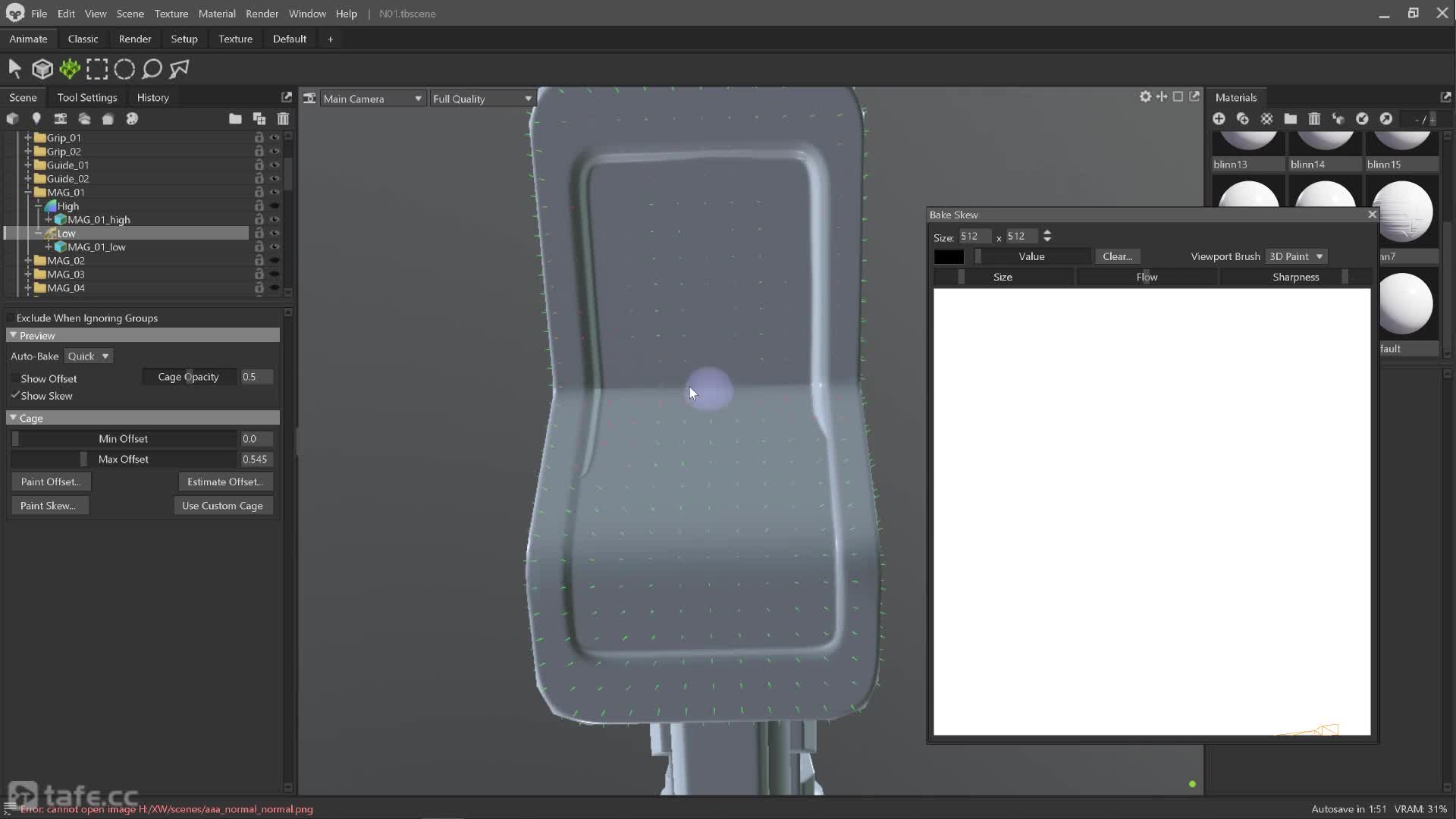Select the circular marquee tool
Viewport: 1456px width, 819px height.
click(124, 69)
